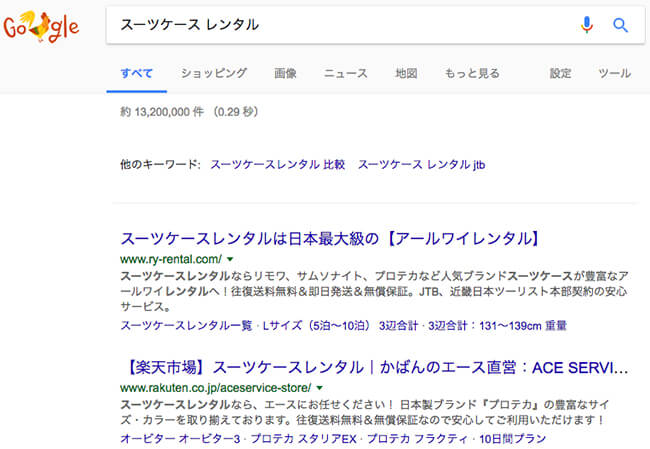The width and height of the screenshot is (650, 449).
Task: Open sitelink プロテカ スタリアEX
Action: [303, 439]
